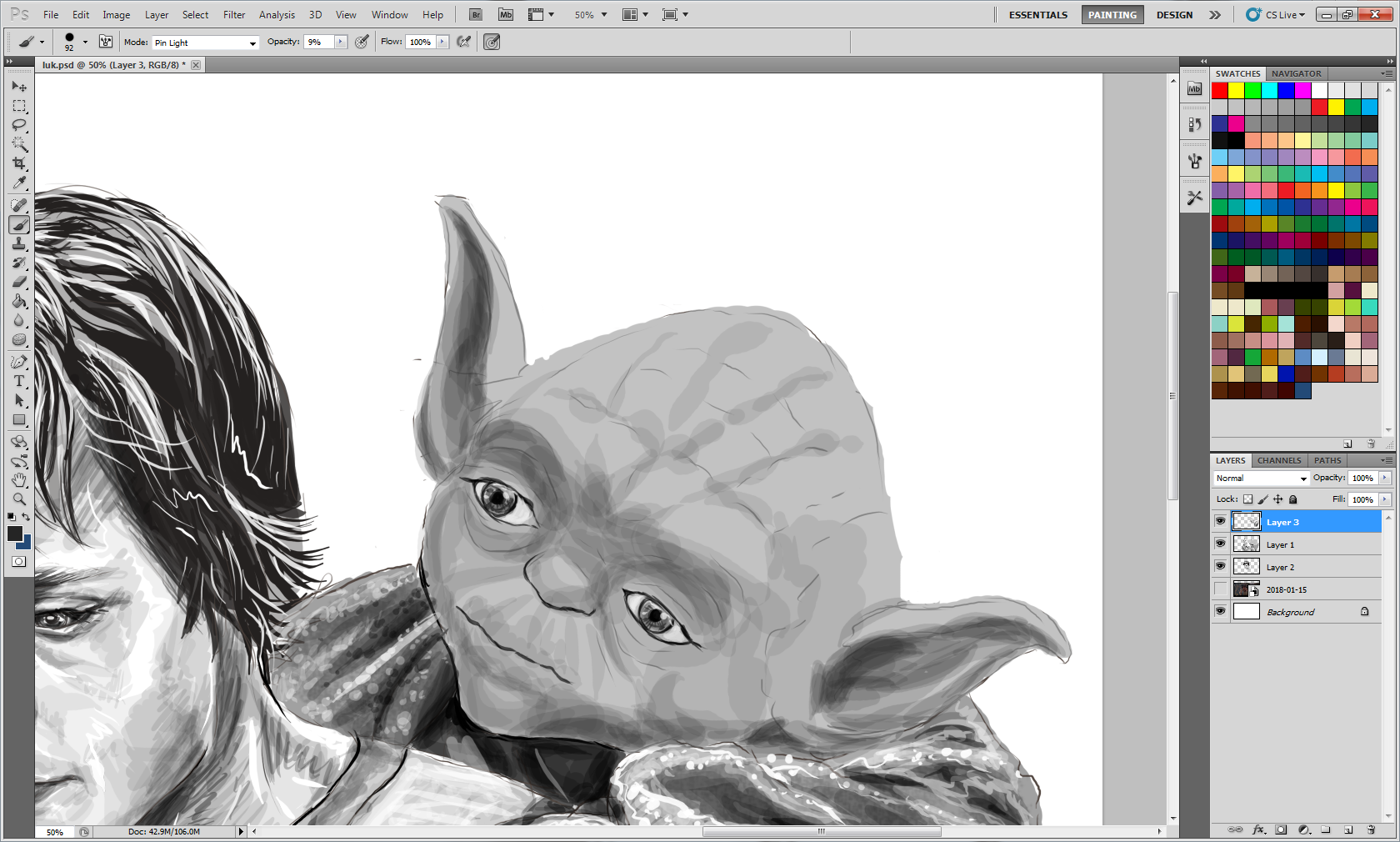
Task: Switch to the Paths tab
Action: click(1327, 460)
